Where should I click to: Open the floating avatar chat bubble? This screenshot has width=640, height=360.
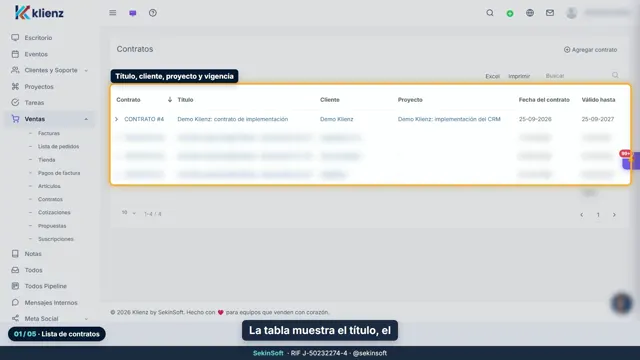pyautogui.click(x=621, y=303)
